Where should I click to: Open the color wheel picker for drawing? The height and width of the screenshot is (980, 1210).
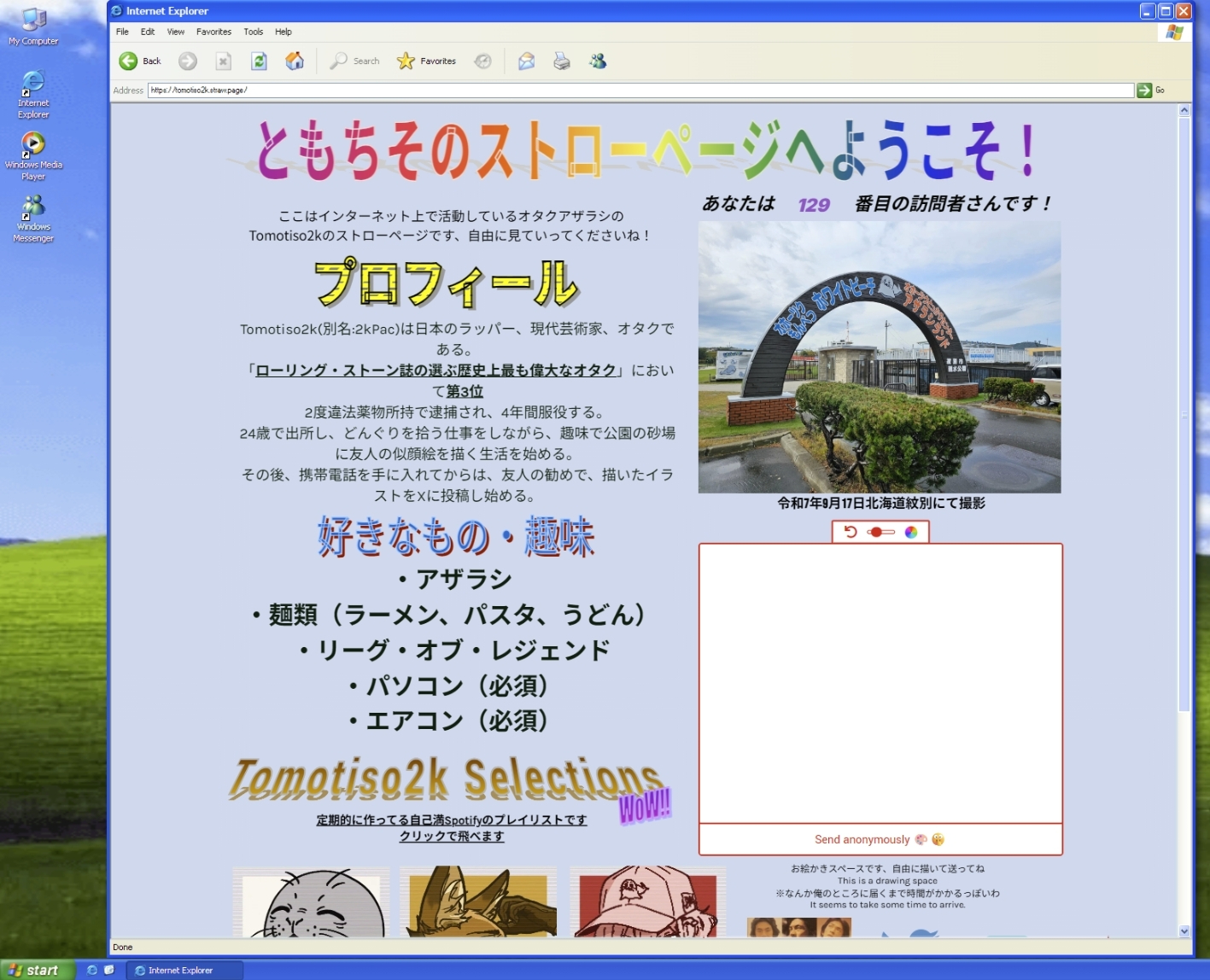coord(911,532)
